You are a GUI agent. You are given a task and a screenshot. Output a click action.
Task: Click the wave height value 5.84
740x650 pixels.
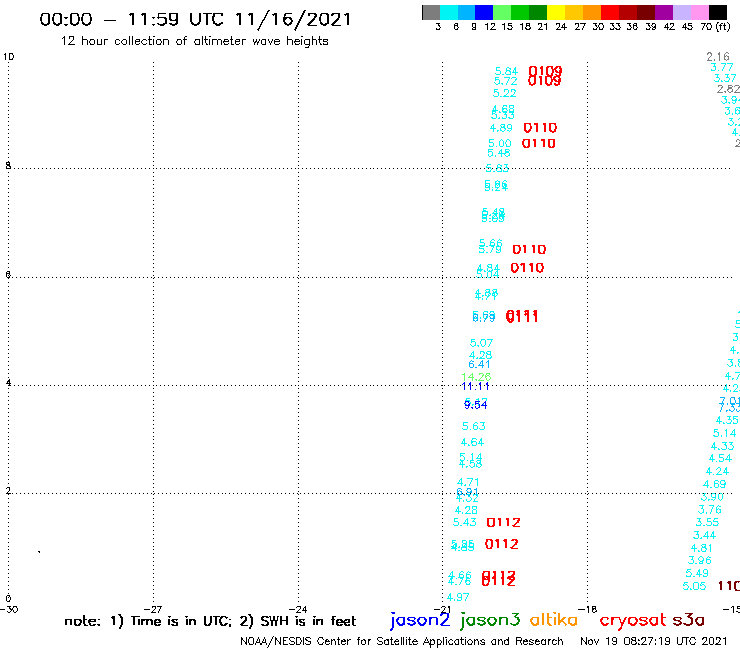[x=506, y=71]
